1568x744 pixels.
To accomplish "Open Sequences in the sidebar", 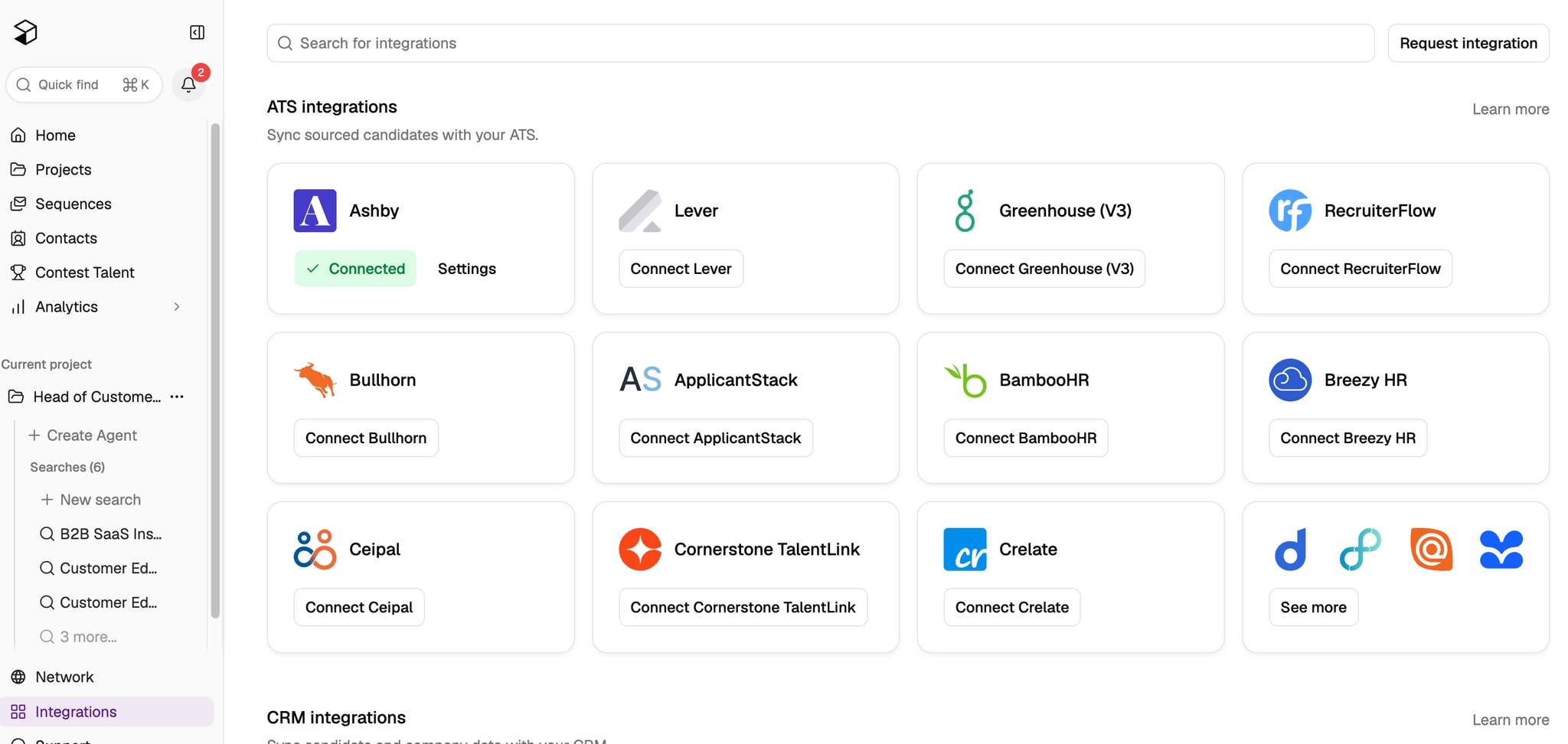I will point(73,204).
